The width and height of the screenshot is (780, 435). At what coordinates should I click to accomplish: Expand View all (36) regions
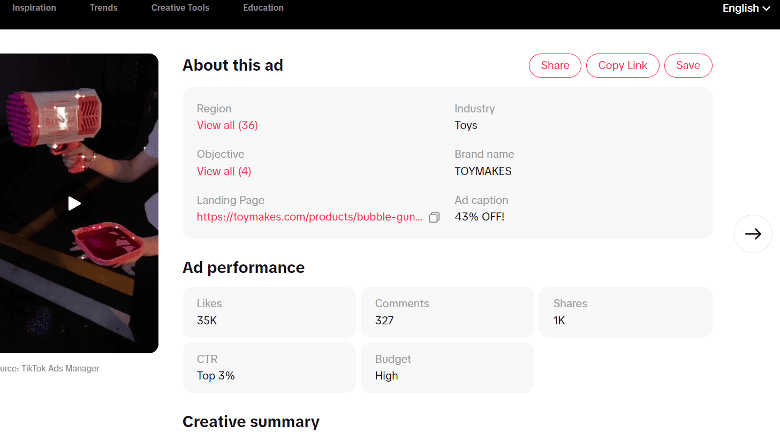tap(227, 125)
